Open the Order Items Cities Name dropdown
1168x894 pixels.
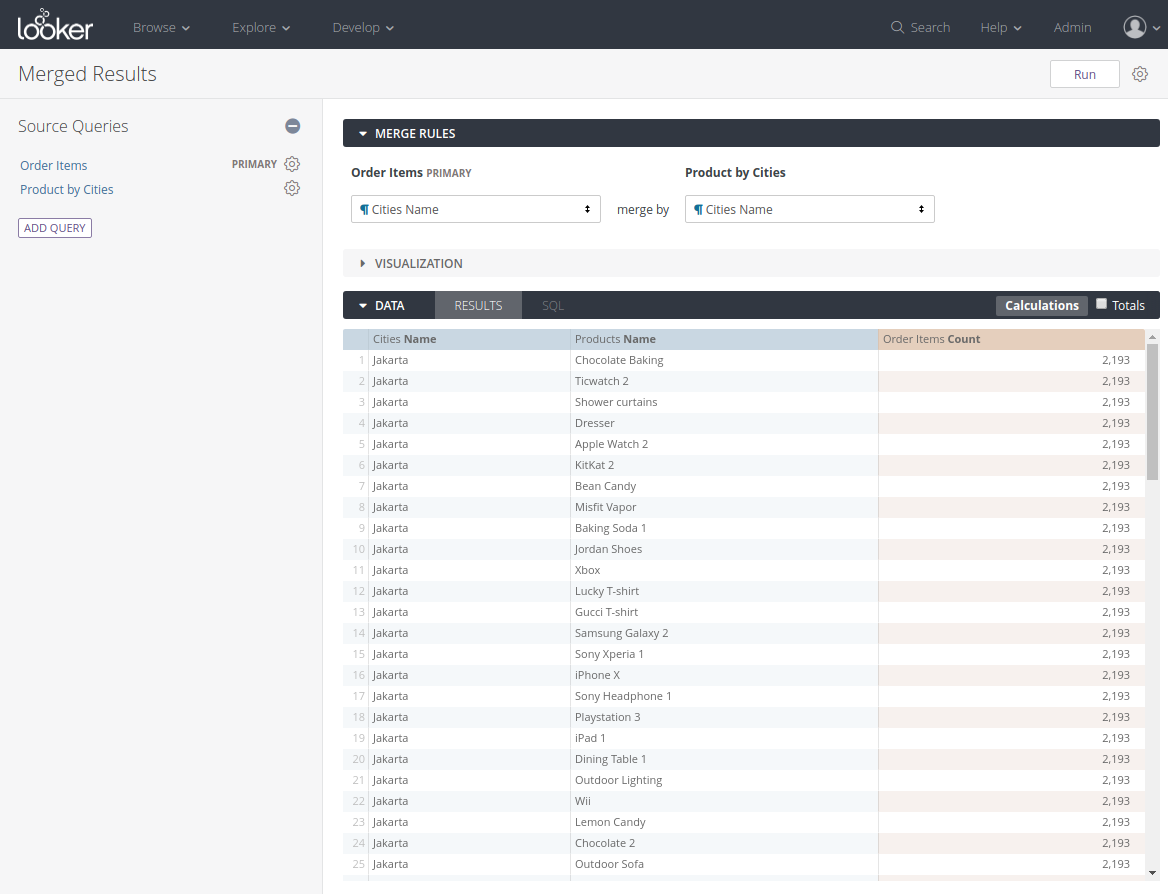tap(476, 209)
